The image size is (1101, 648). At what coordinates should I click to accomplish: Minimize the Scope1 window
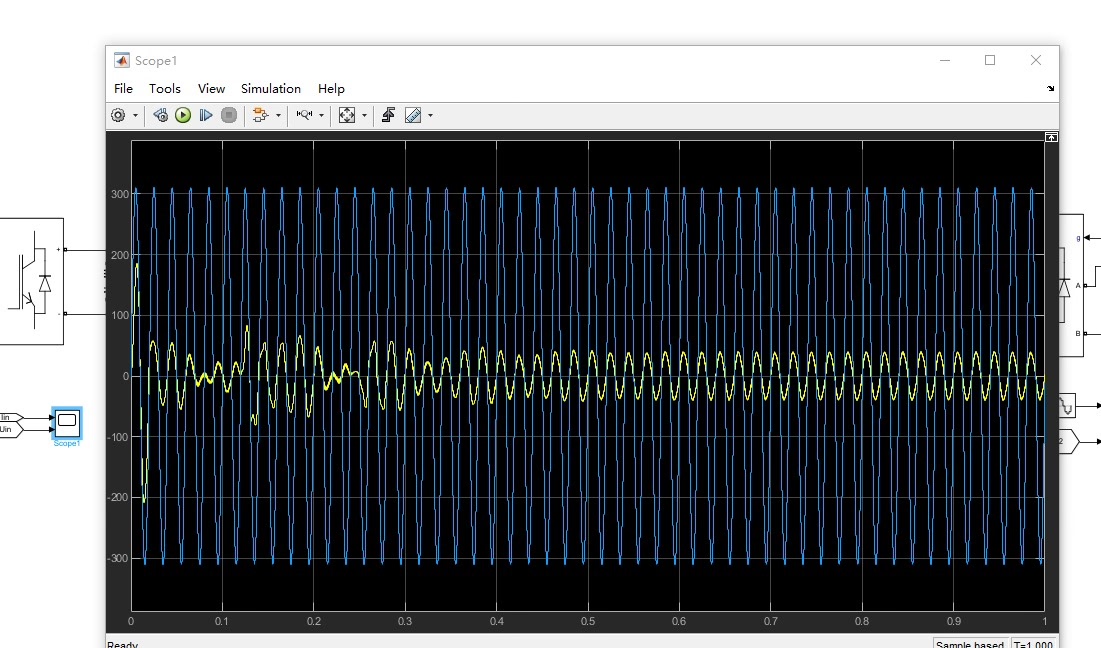coord(945,60)
